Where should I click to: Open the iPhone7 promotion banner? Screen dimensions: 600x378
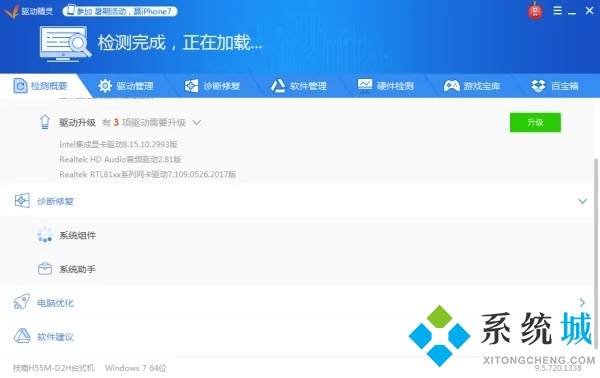[120, 11]
